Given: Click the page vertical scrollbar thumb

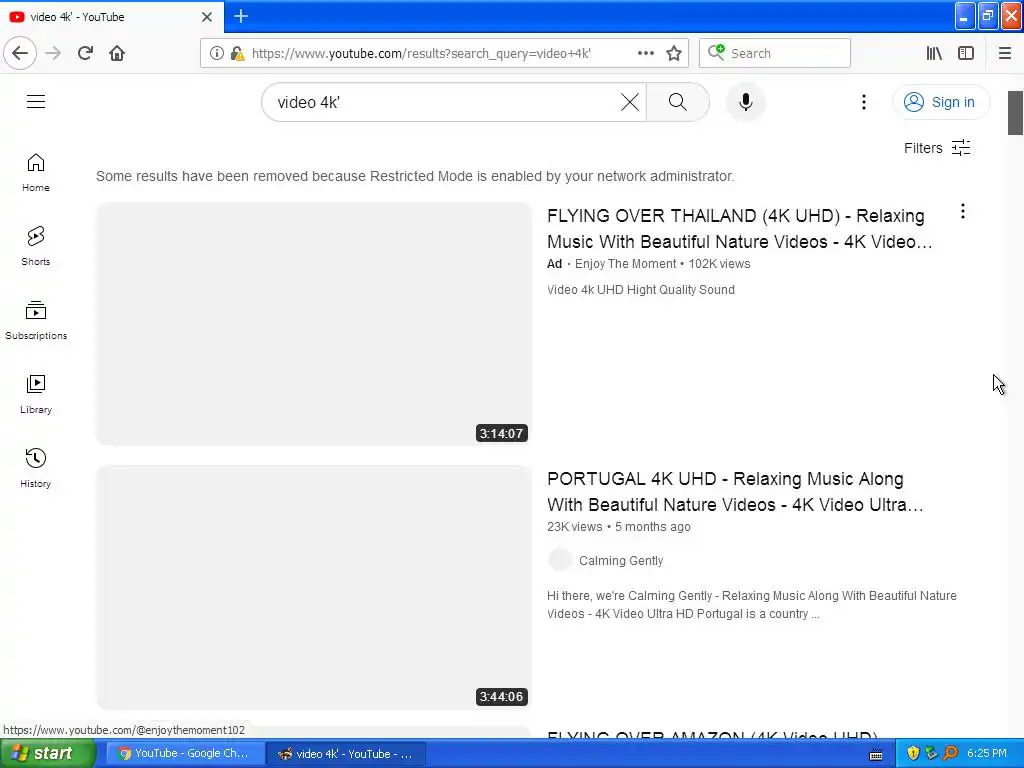Looking at the screenshot, I should click(x=1015, y=113).
